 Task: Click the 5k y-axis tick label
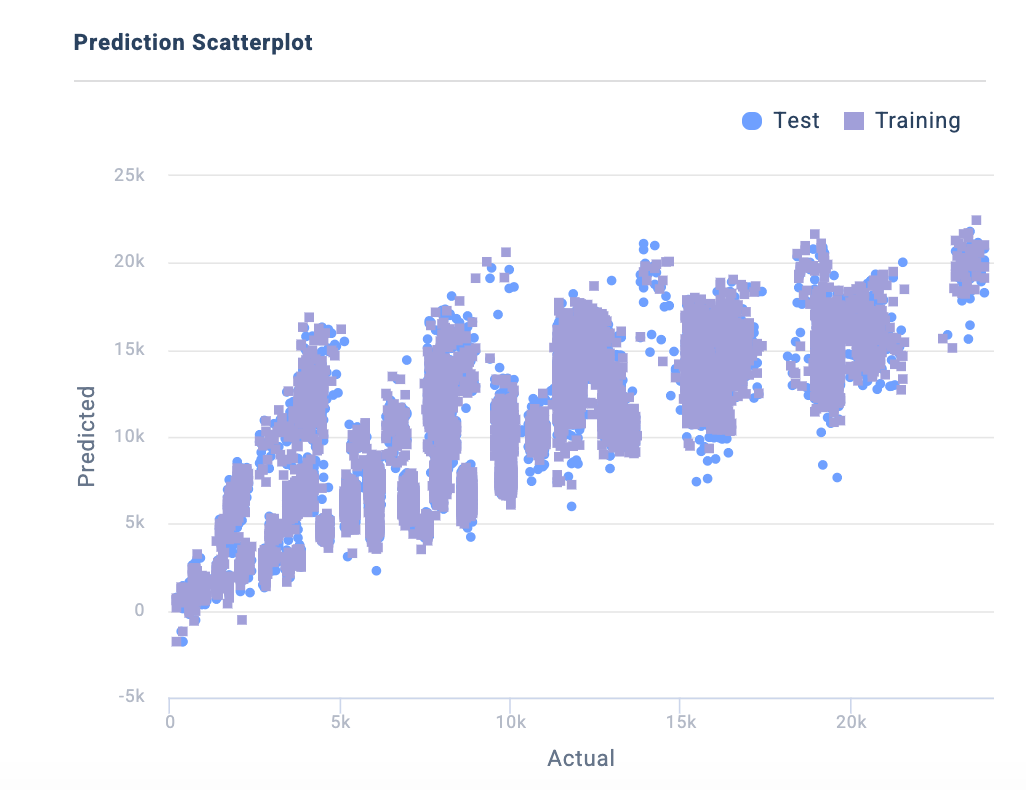click(135, 523)
